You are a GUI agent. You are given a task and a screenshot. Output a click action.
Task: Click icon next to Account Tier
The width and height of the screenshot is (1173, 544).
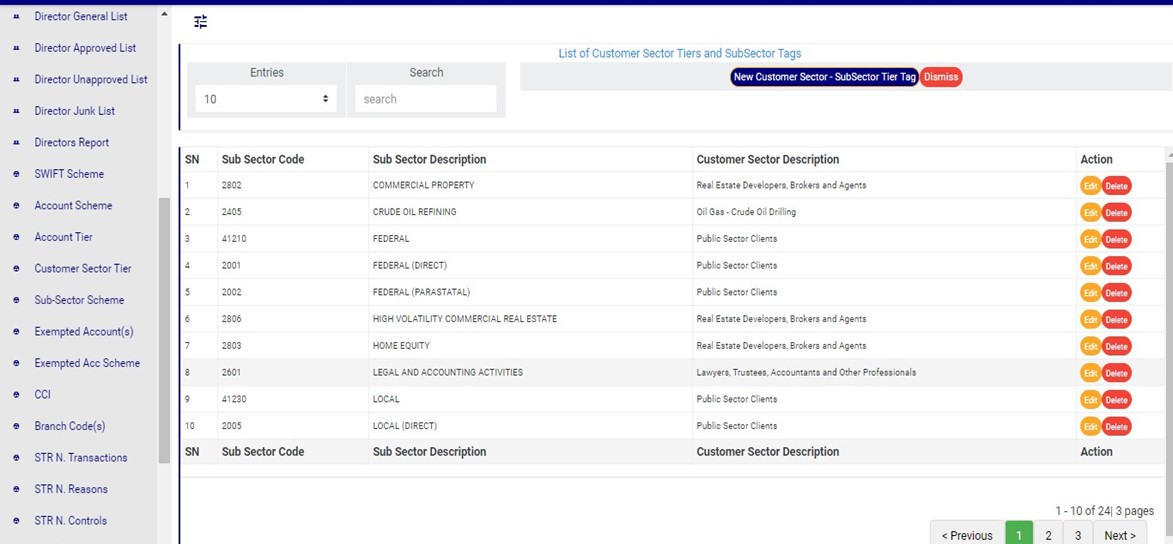(16, 237)
